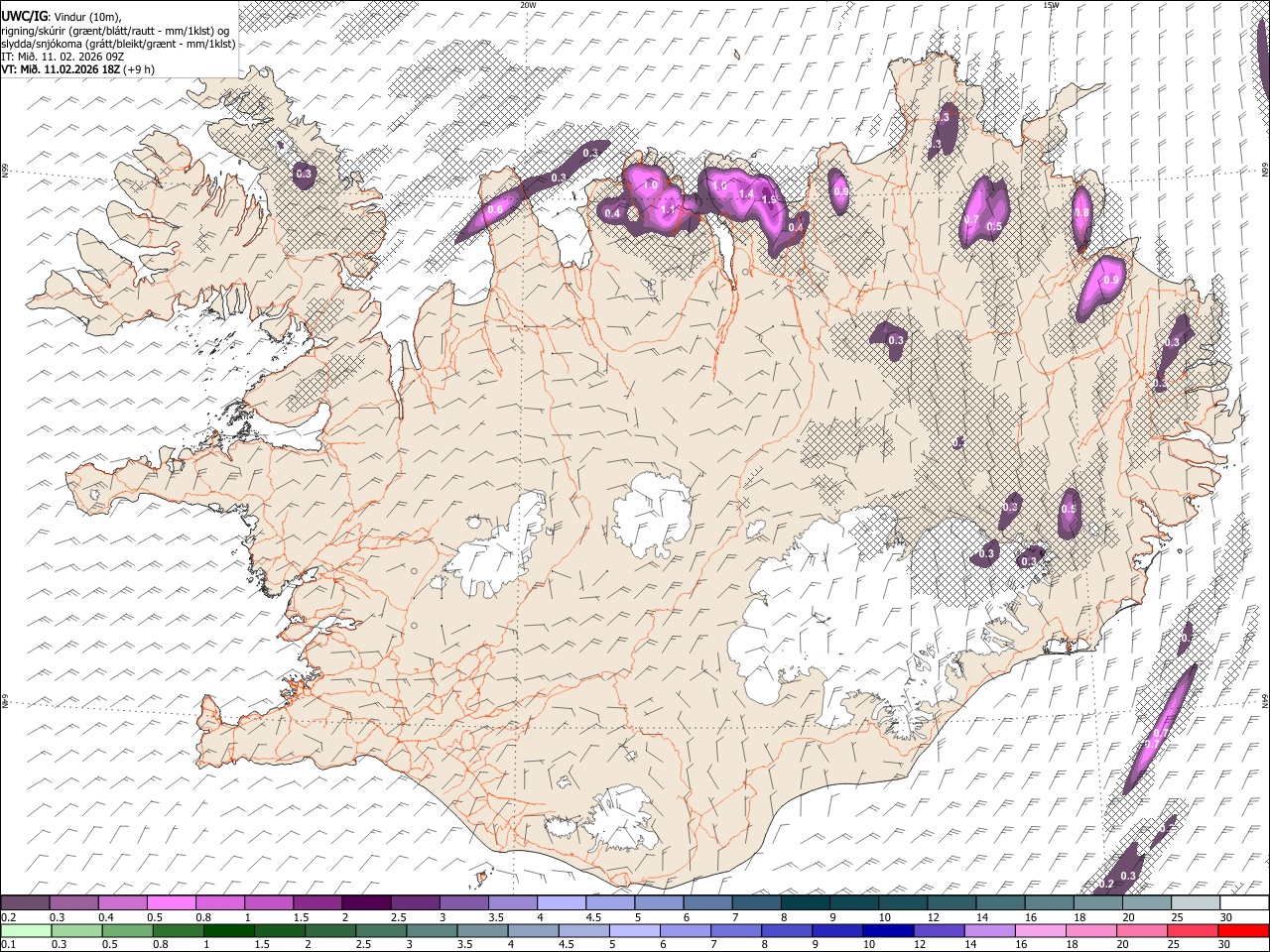Click the rigning/skúrir legend description line

click(x=117, y=31)
